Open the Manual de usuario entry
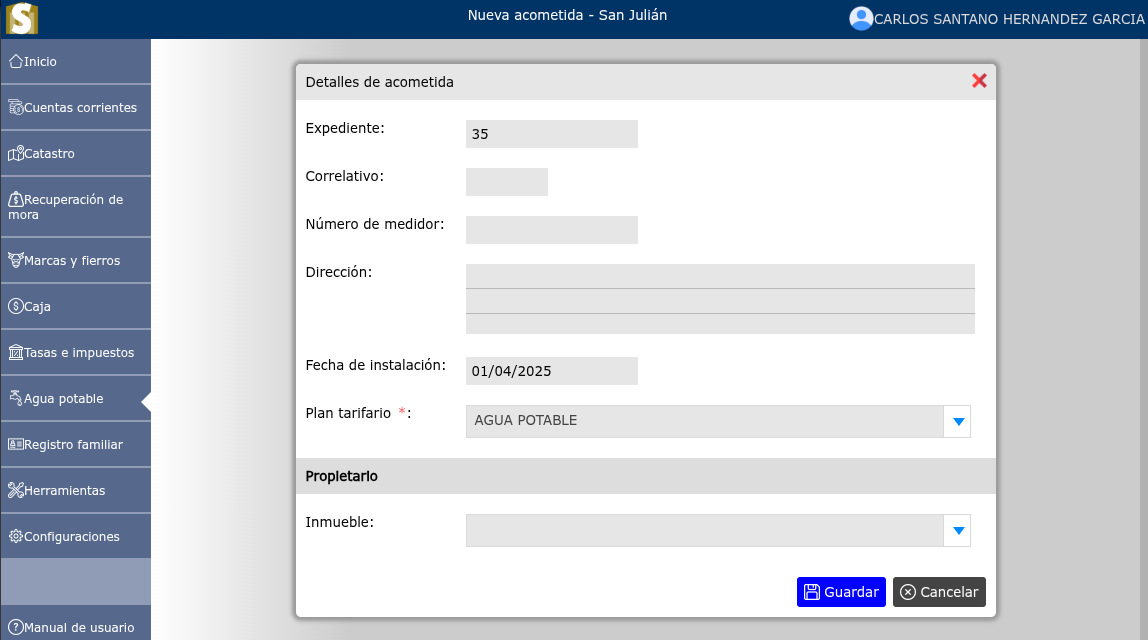The height and width of the screenshot is (640, 1148). 75,626
